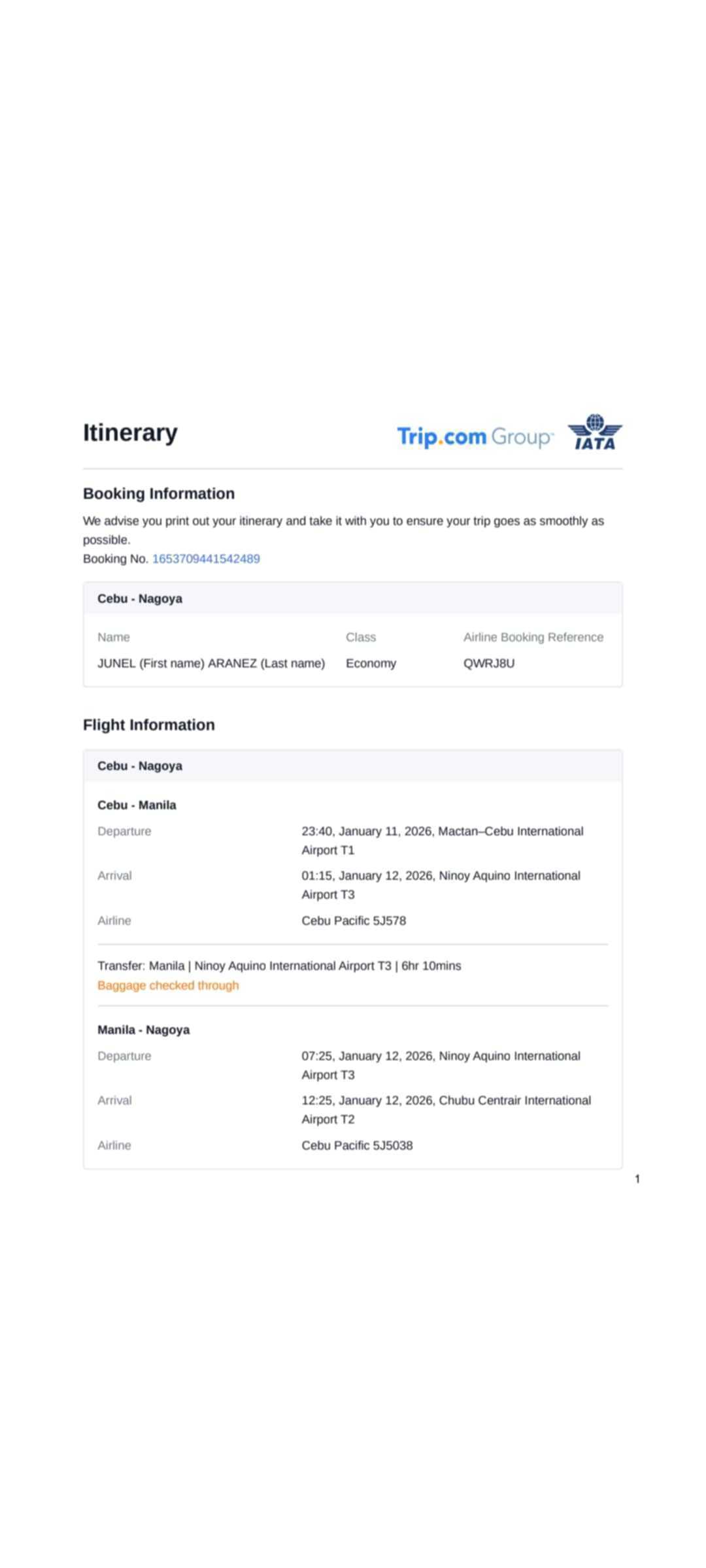This screenshot has width=706, height=1568.
Task: Click the Economy class value
Action: 371,663
